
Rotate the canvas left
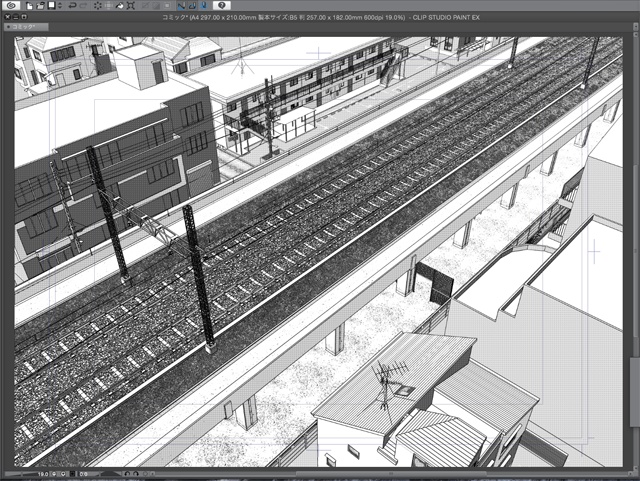pyautogui.click(x=127, y=474)
